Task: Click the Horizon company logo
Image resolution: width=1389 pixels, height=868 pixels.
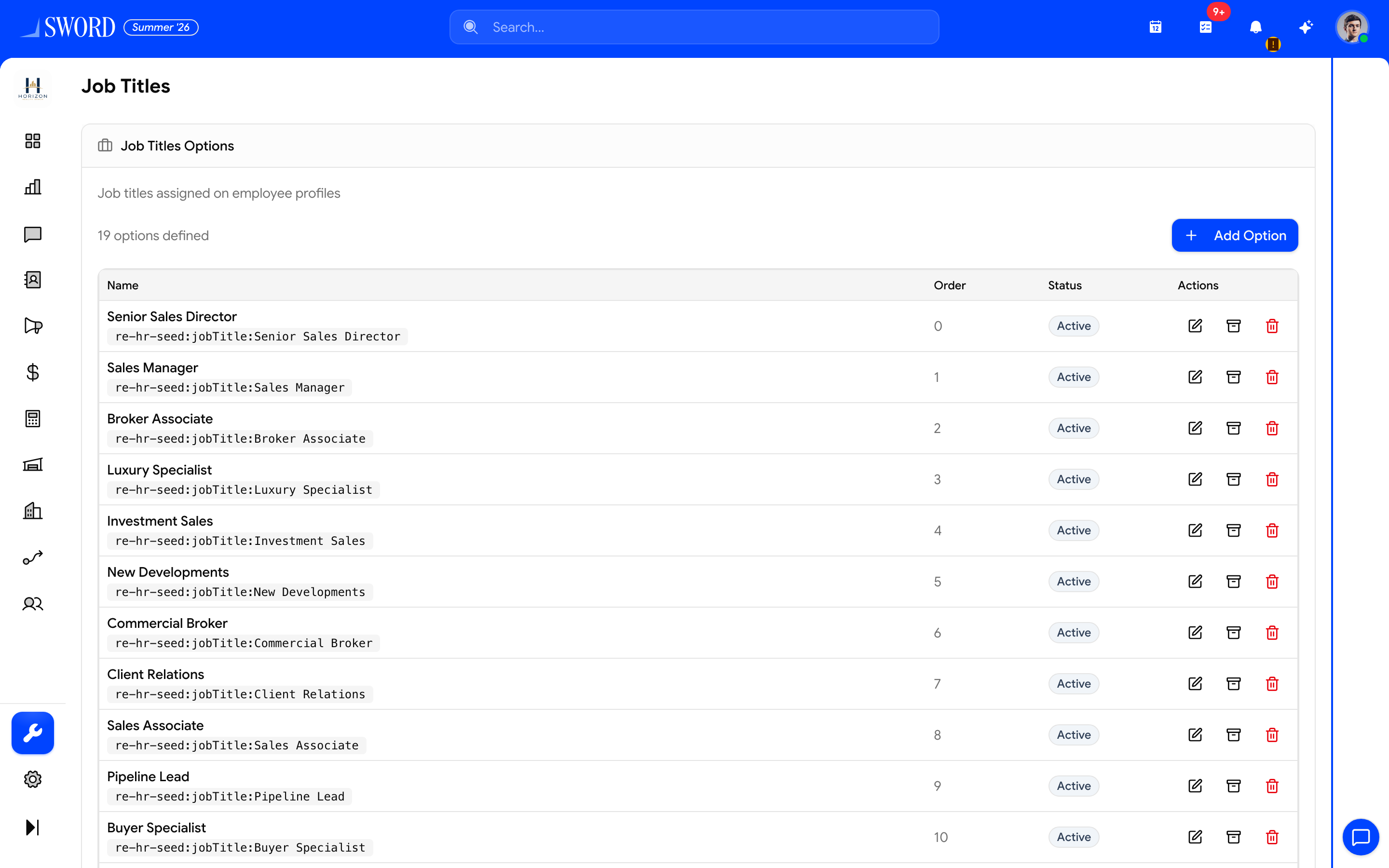Action: click(x=33, y=88)
